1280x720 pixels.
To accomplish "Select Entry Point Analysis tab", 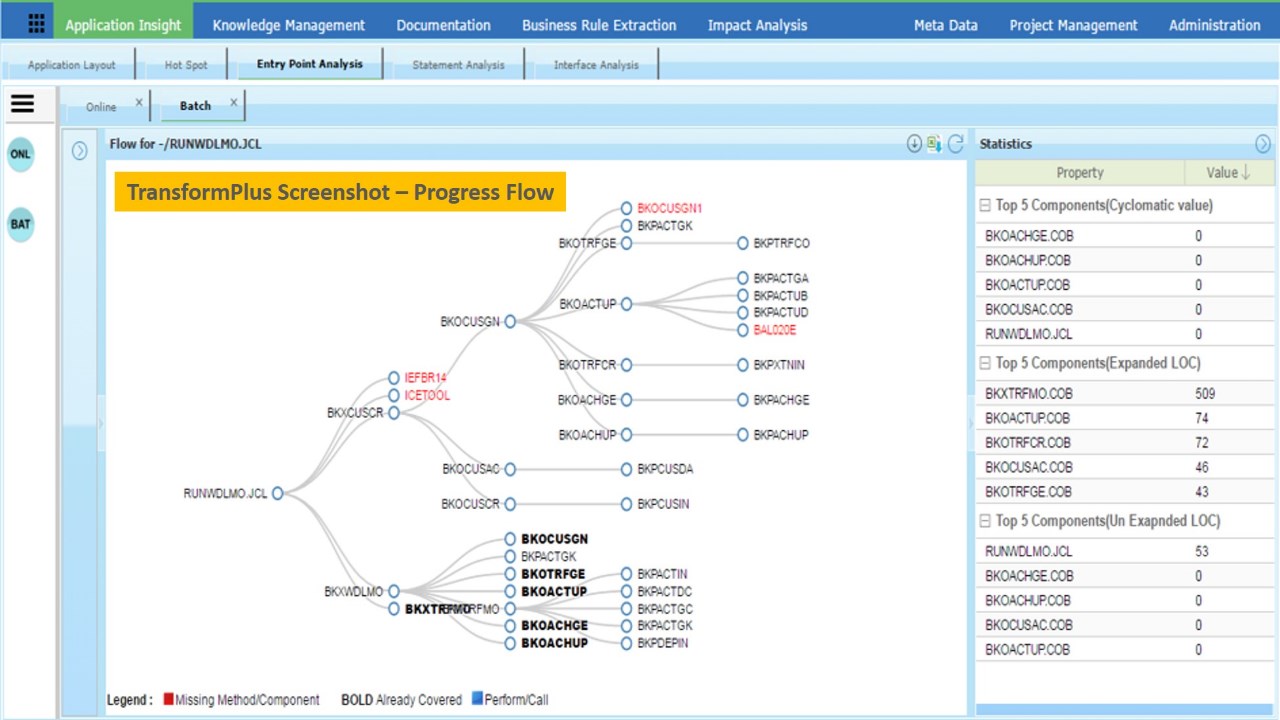I will tap(310, 64).
